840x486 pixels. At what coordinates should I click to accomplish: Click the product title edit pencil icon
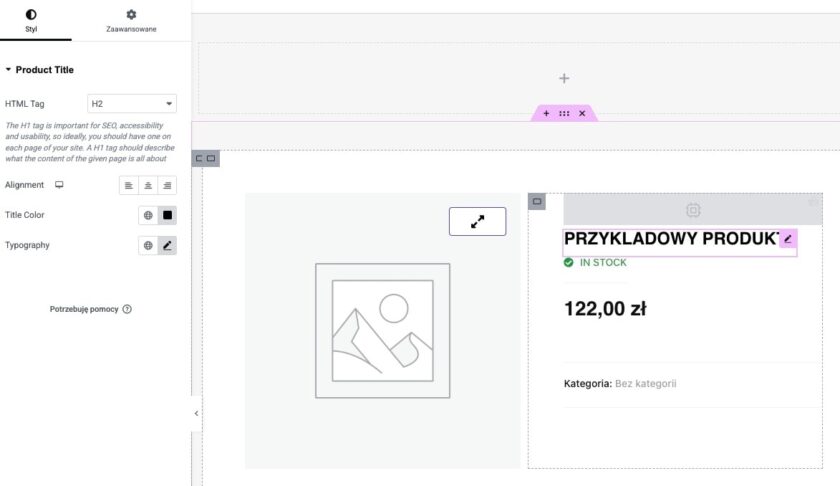tap(787, 239)
